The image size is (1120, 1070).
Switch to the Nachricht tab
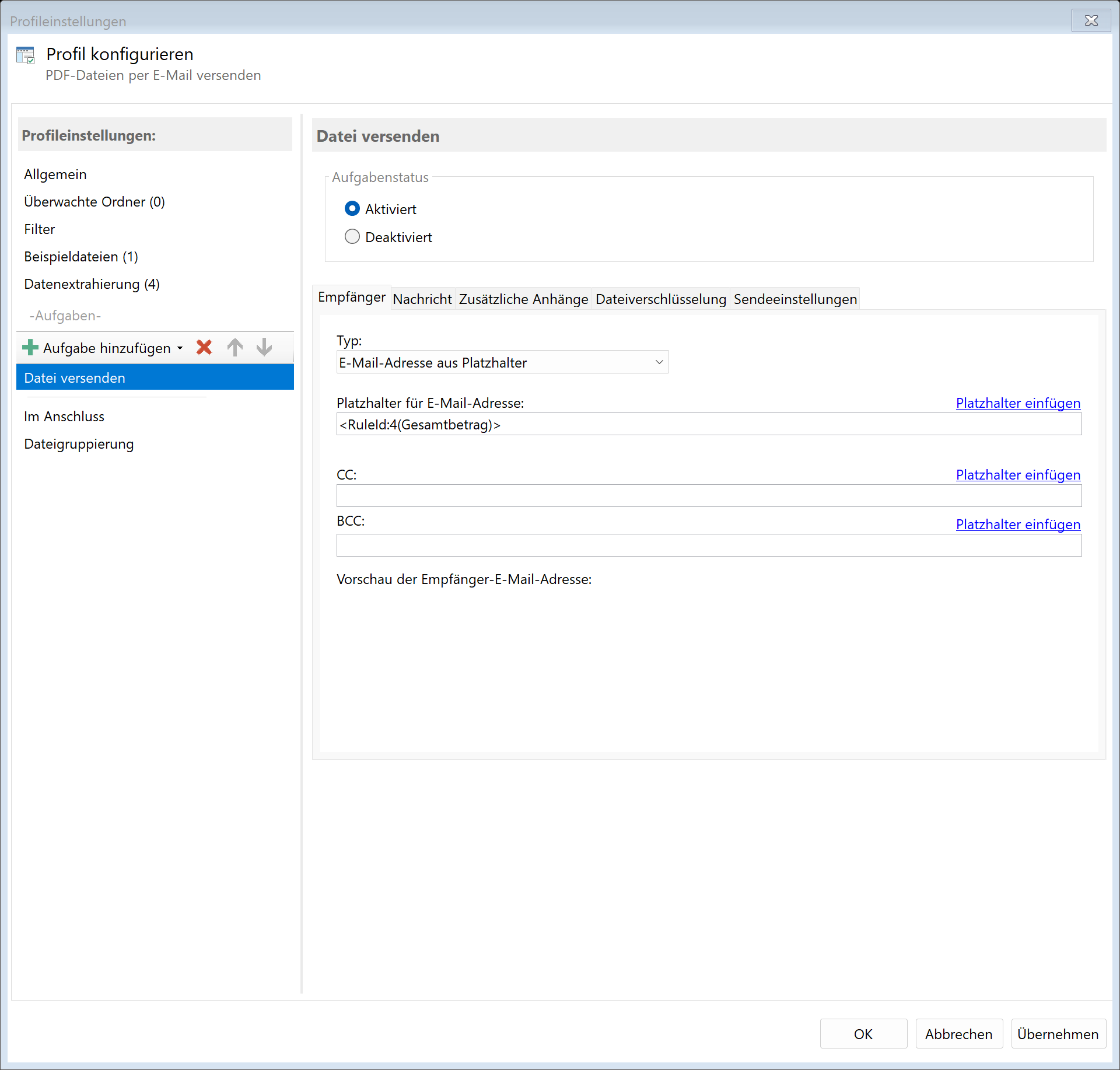(422, 299)
